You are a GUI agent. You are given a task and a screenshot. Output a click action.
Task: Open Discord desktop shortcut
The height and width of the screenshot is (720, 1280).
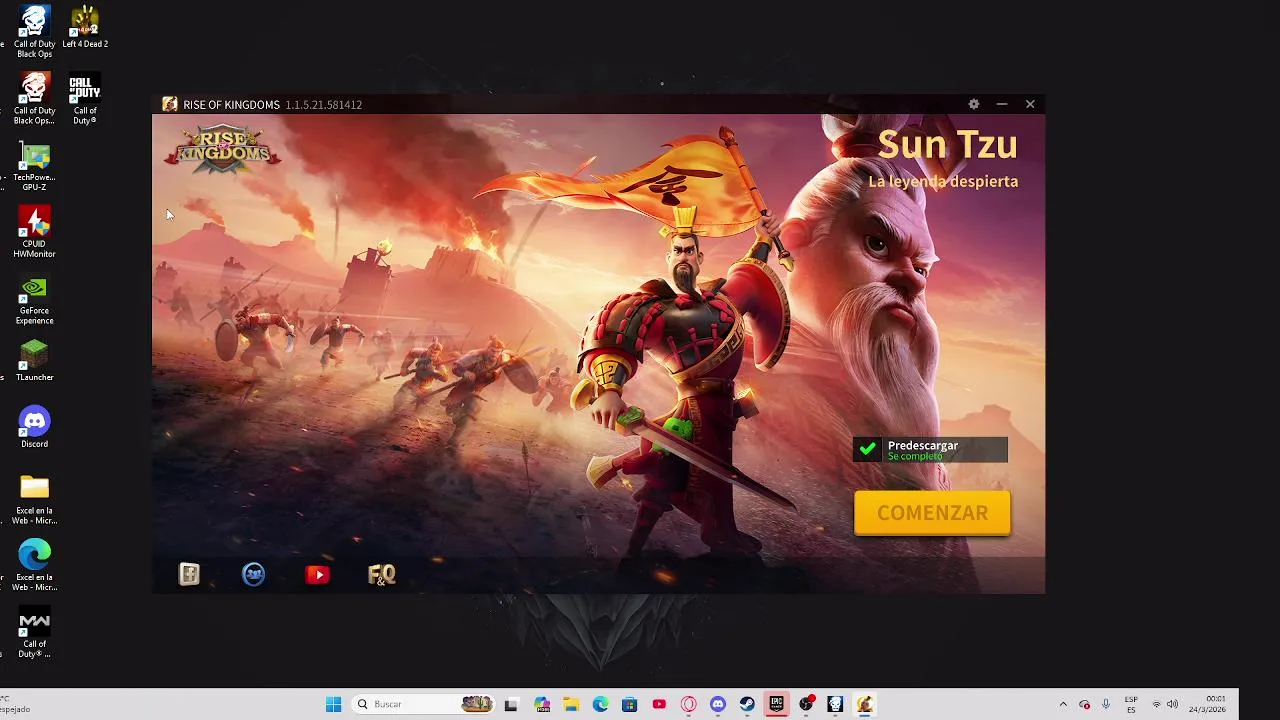point(34,427)
